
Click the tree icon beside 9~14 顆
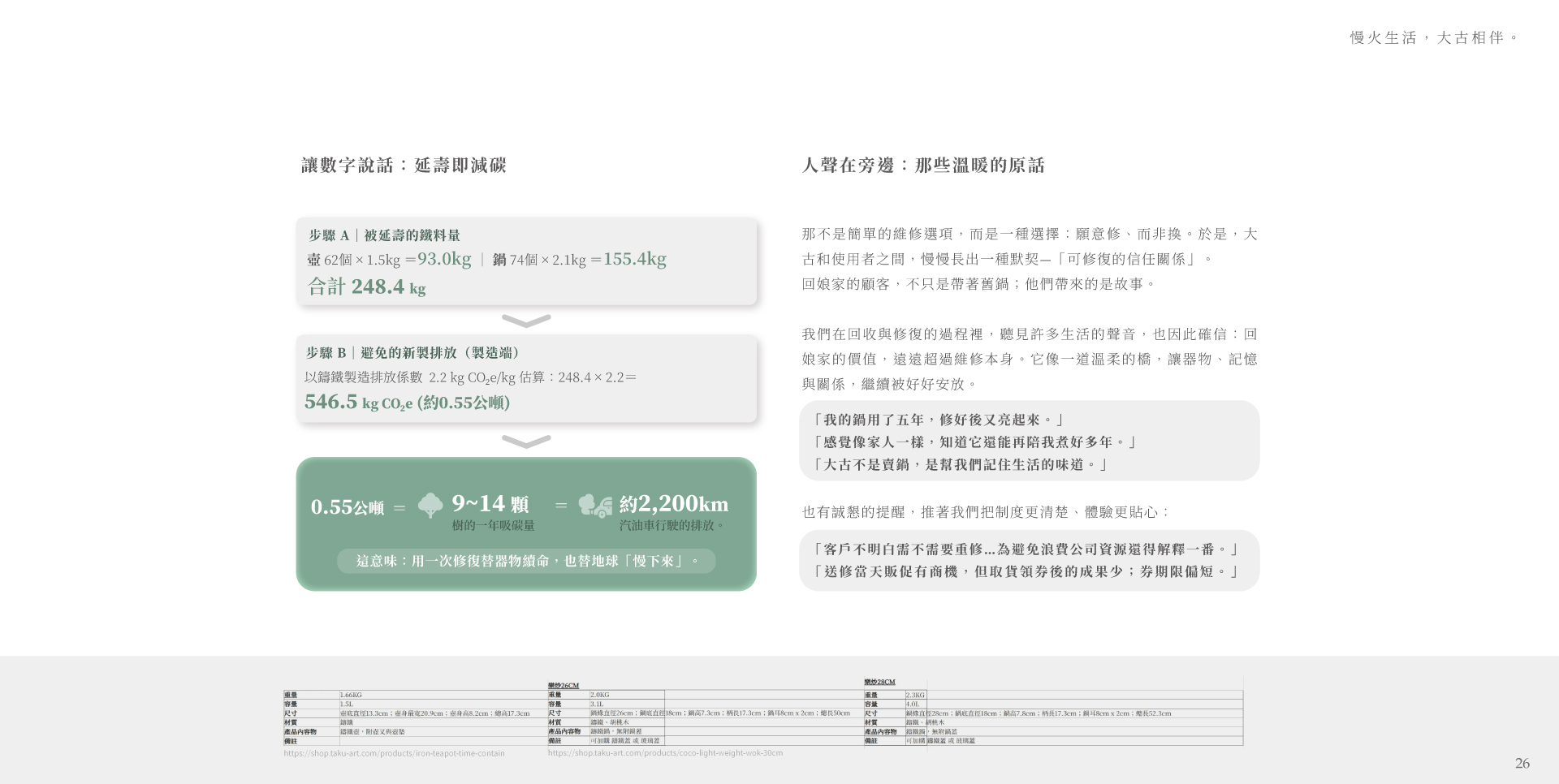(430, 506)
